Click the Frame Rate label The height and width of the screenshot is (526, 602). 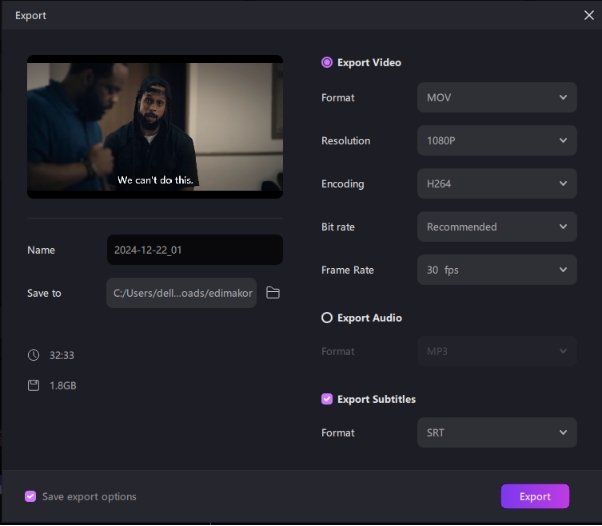347,270
